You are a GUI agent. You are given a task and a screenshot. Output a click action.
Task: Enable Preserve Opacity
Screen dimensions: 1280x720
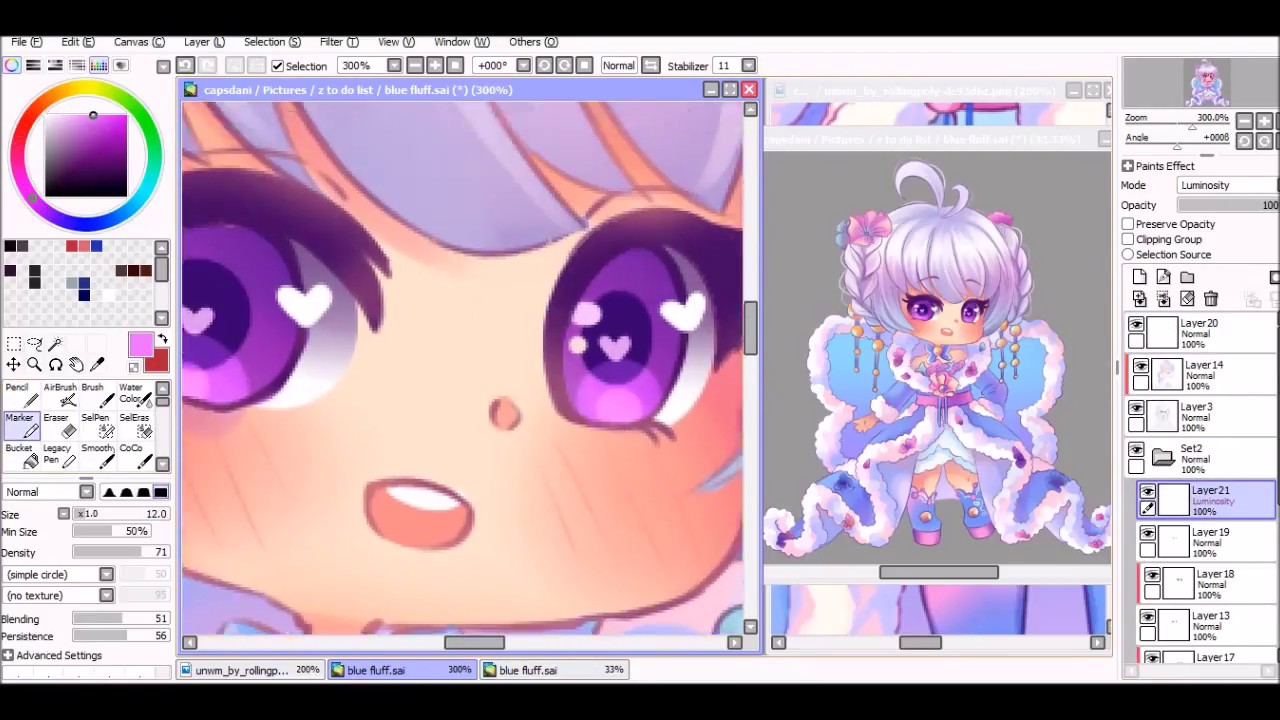pyautogui.click(x=1128, y=224)
